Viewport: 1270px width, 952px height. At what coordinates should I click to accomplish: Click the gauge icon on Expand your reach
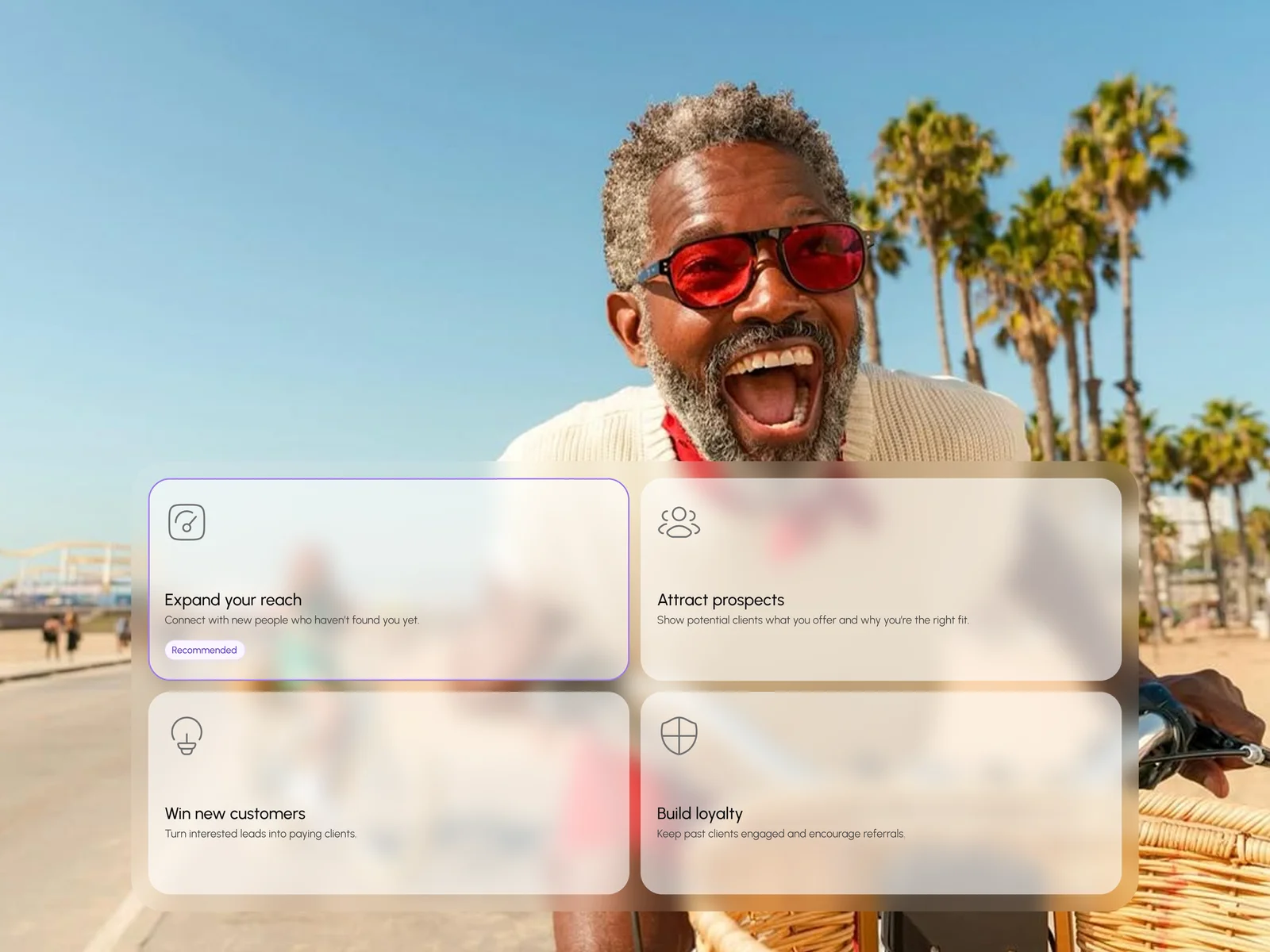click(187, 522)
